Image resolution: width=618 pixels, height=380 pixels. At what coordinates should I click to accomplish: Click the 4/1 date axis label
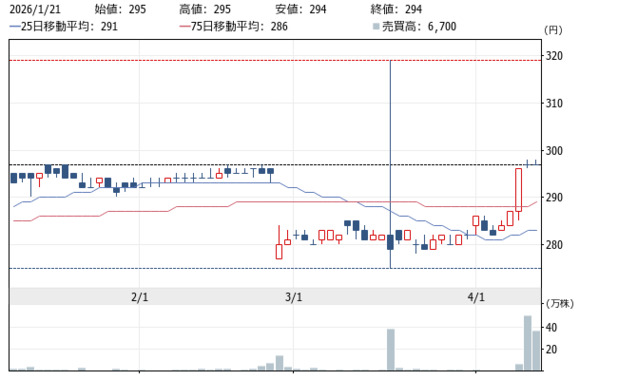click(x=476, y=297)
